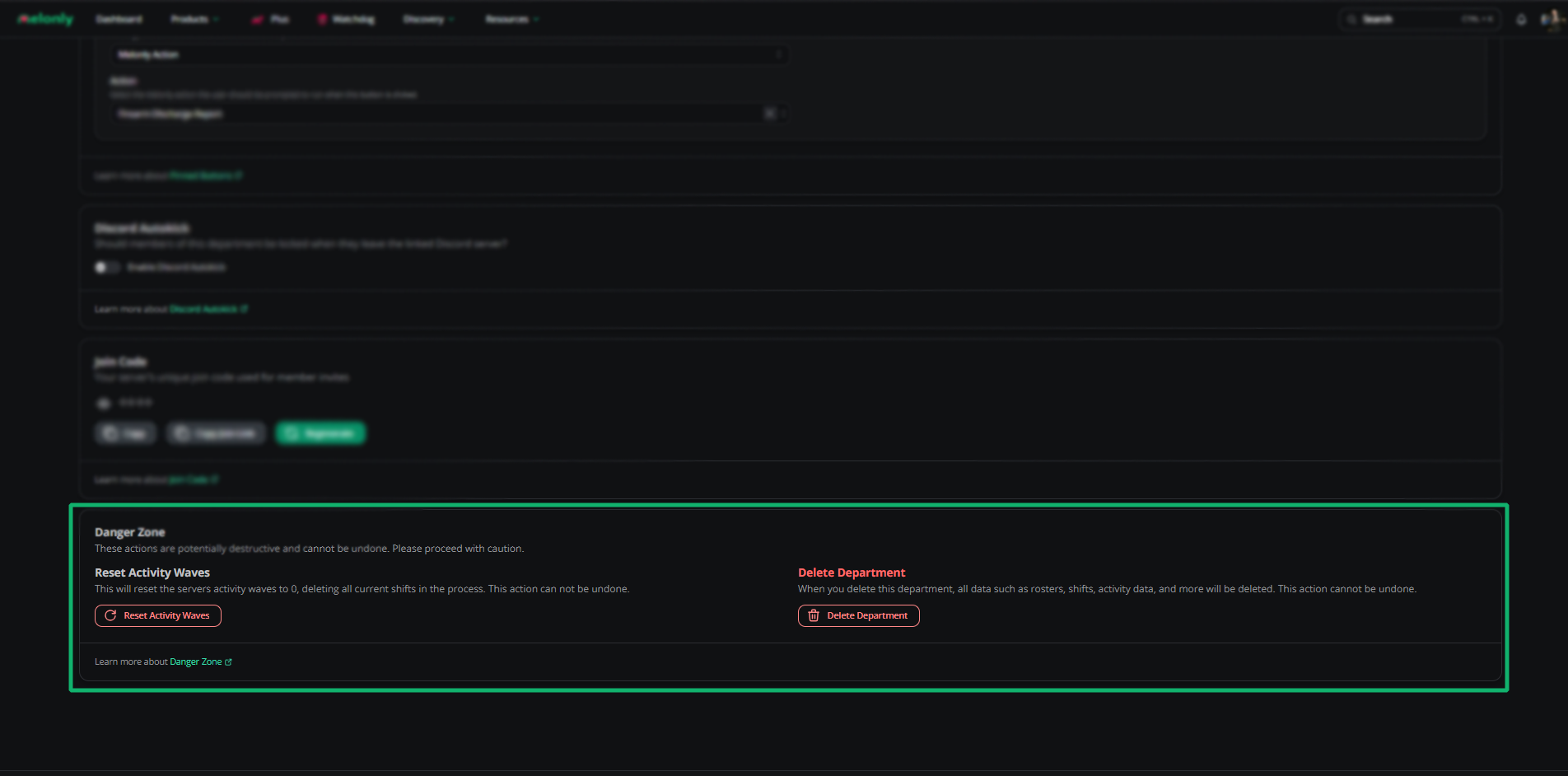Click the Copy join link button
Screen dimensions: 1568x776
coord(216,433)
